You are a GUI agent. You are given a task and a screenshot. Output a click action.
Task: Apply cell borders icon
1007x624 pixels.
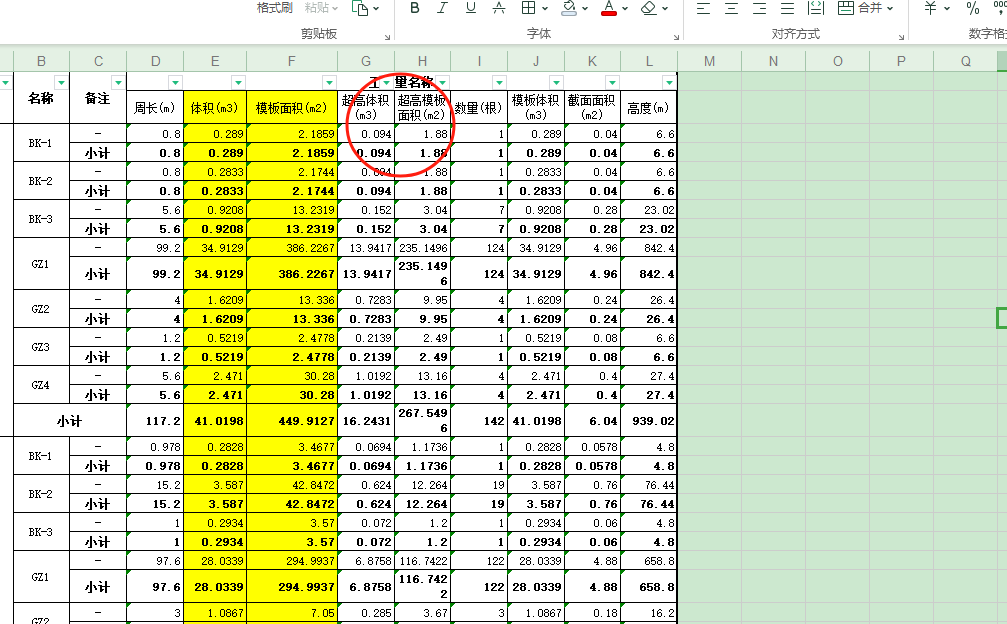click(x=528, y=8)
